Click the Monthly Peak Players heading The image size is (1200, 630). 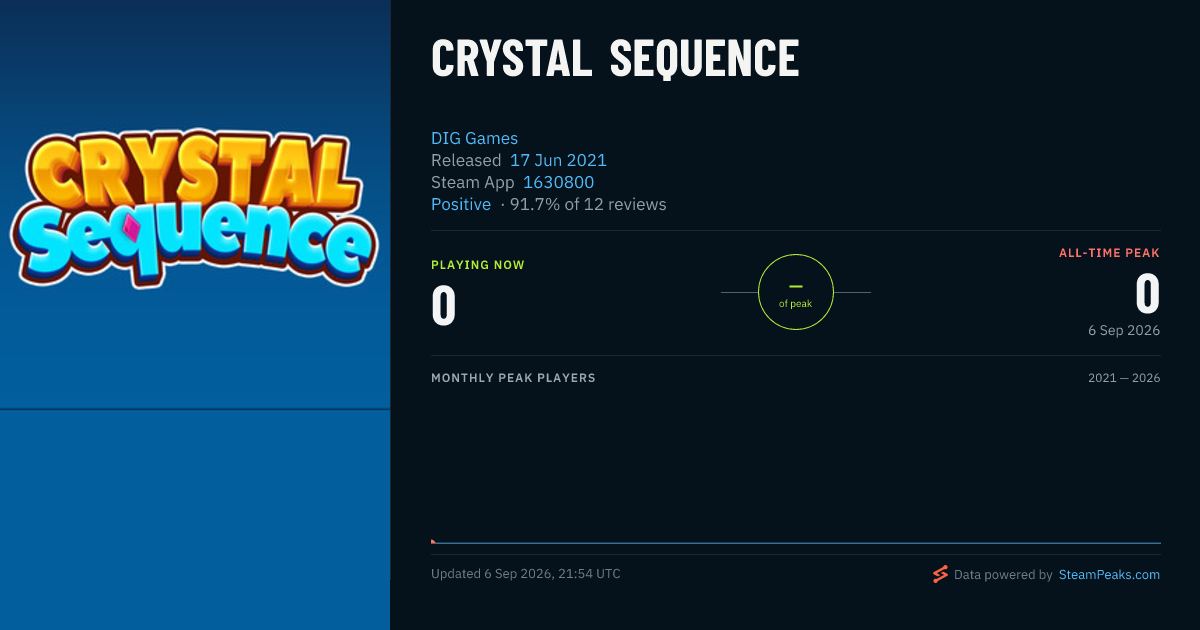tap(513, 378)
